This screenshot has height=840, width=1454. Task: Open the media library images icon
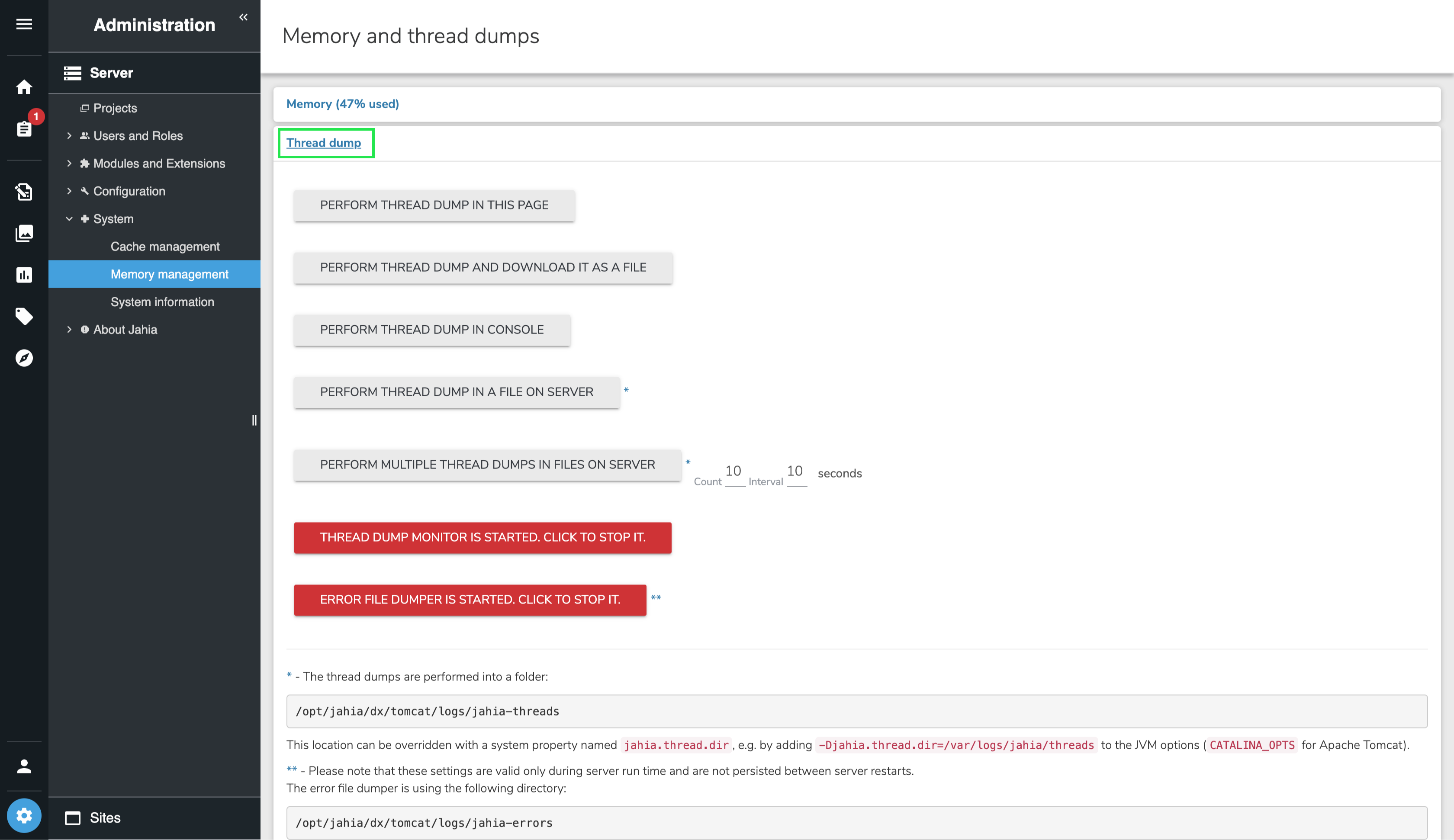(x=24, y=233)
